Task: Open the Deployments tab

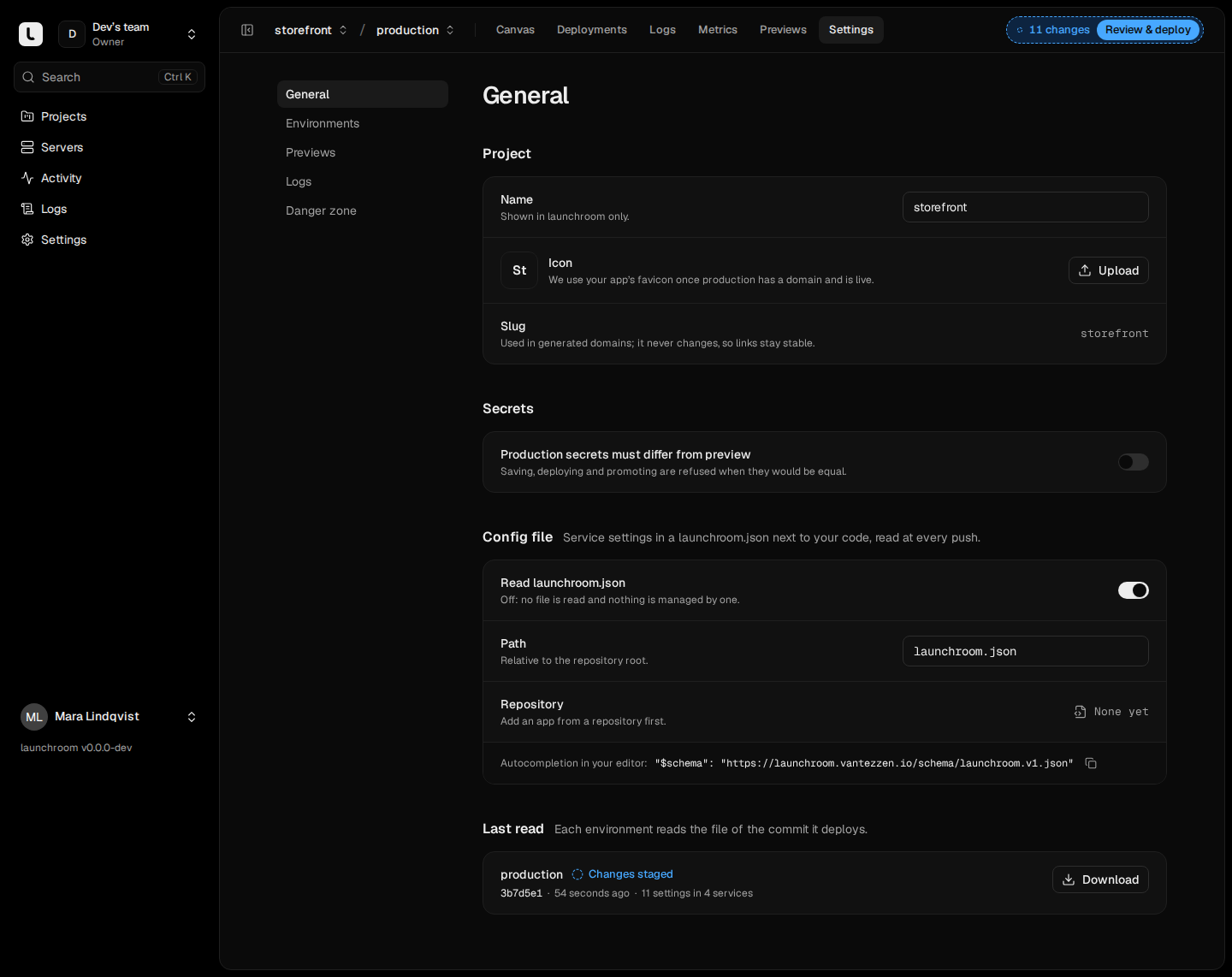Action: coord(592,30)
